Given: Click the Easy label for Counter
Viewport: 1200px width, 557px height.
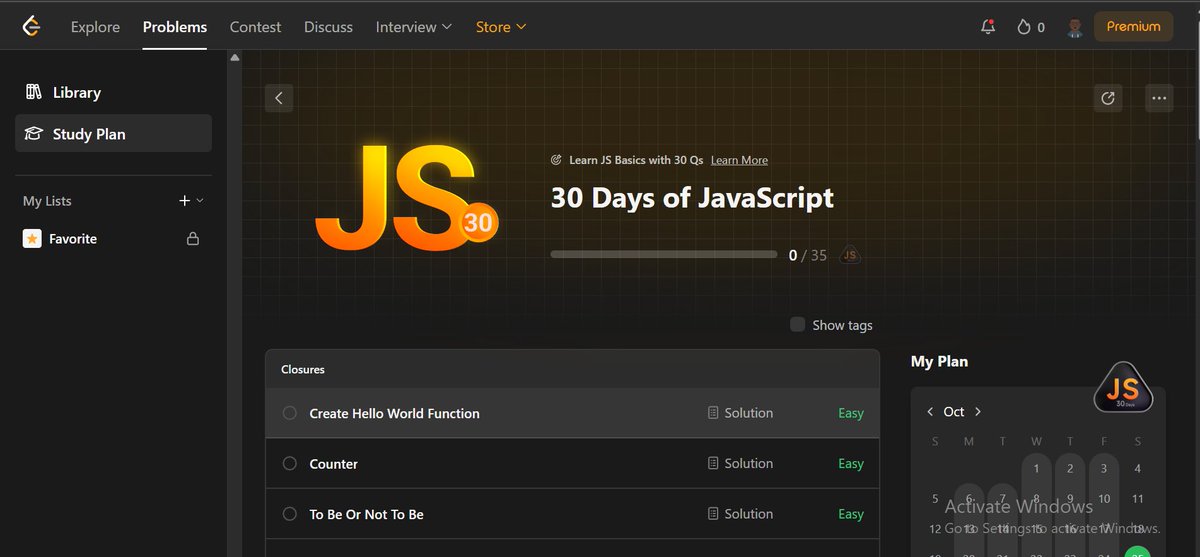Looking at the screenshot, I should (x=851, y=464).
